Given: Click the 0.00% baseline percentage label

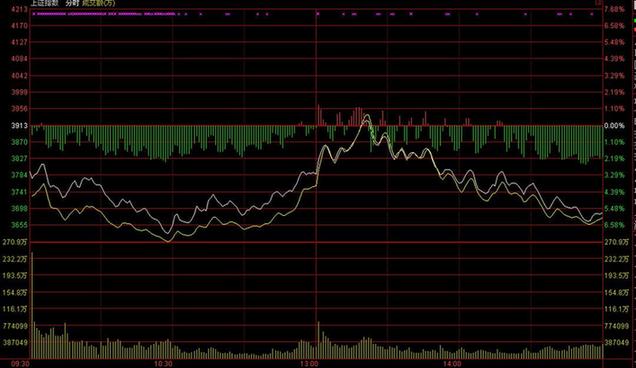Looking at the screenshot, I should (614, 125).
